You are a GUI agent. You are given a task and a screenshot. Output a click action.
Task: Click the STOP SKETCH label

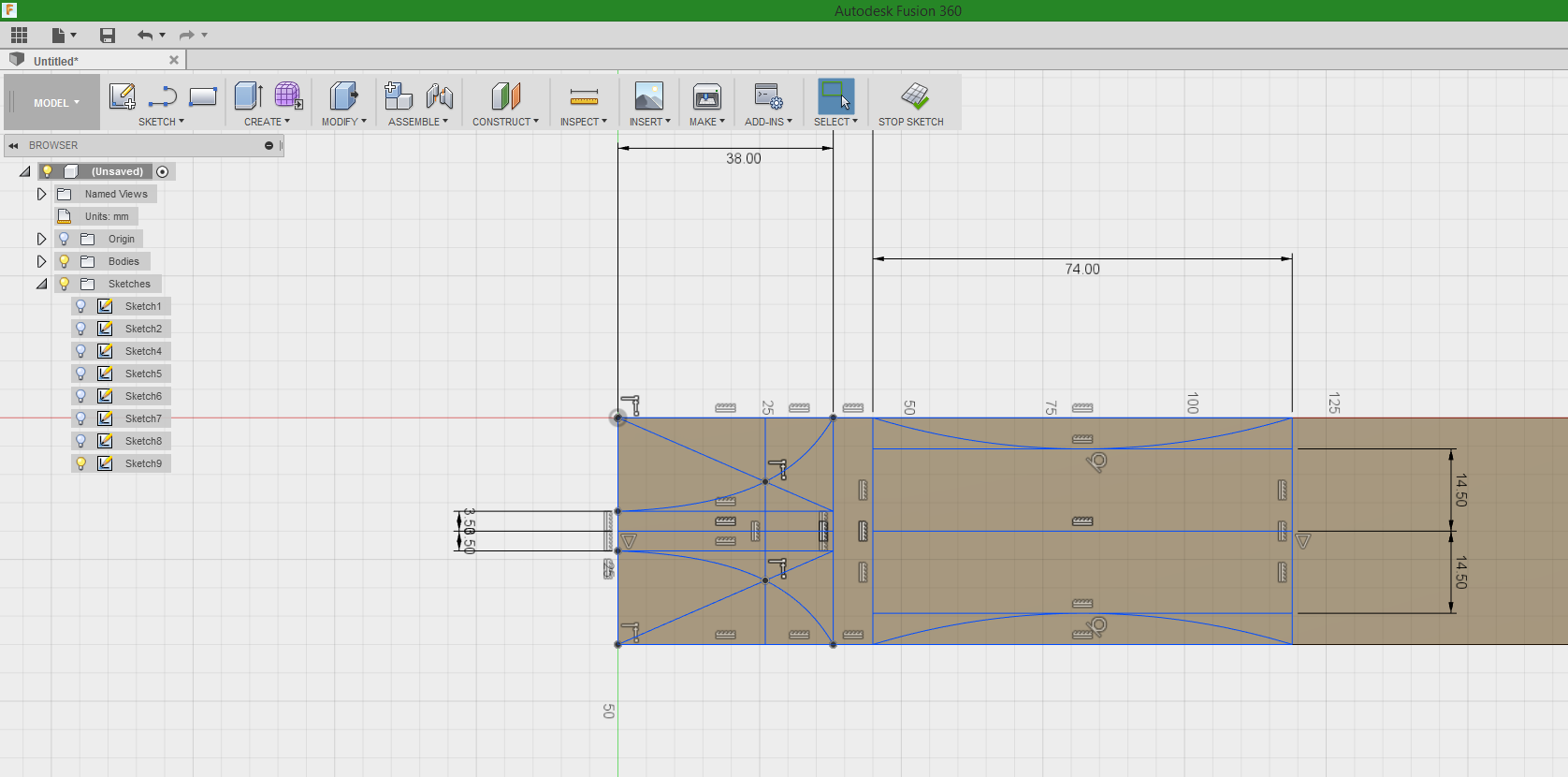(910, 122)
